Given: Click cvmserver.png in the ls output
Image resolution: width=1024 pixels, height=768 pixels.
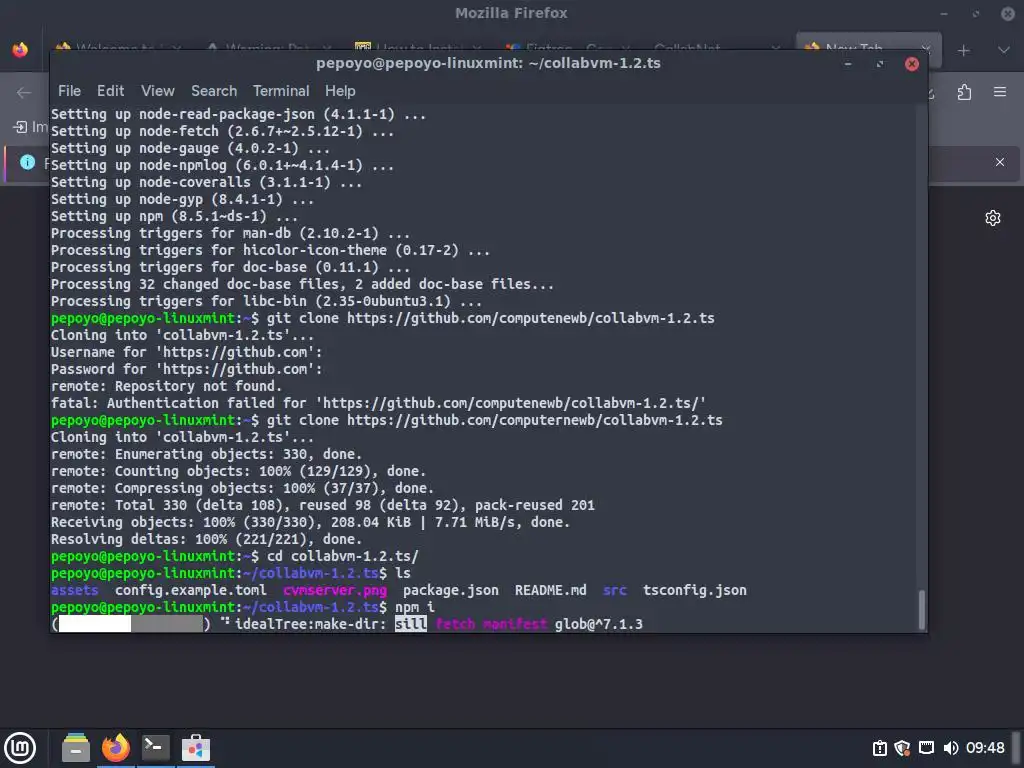Looking at the screenshot, I should tap(335, 590).
